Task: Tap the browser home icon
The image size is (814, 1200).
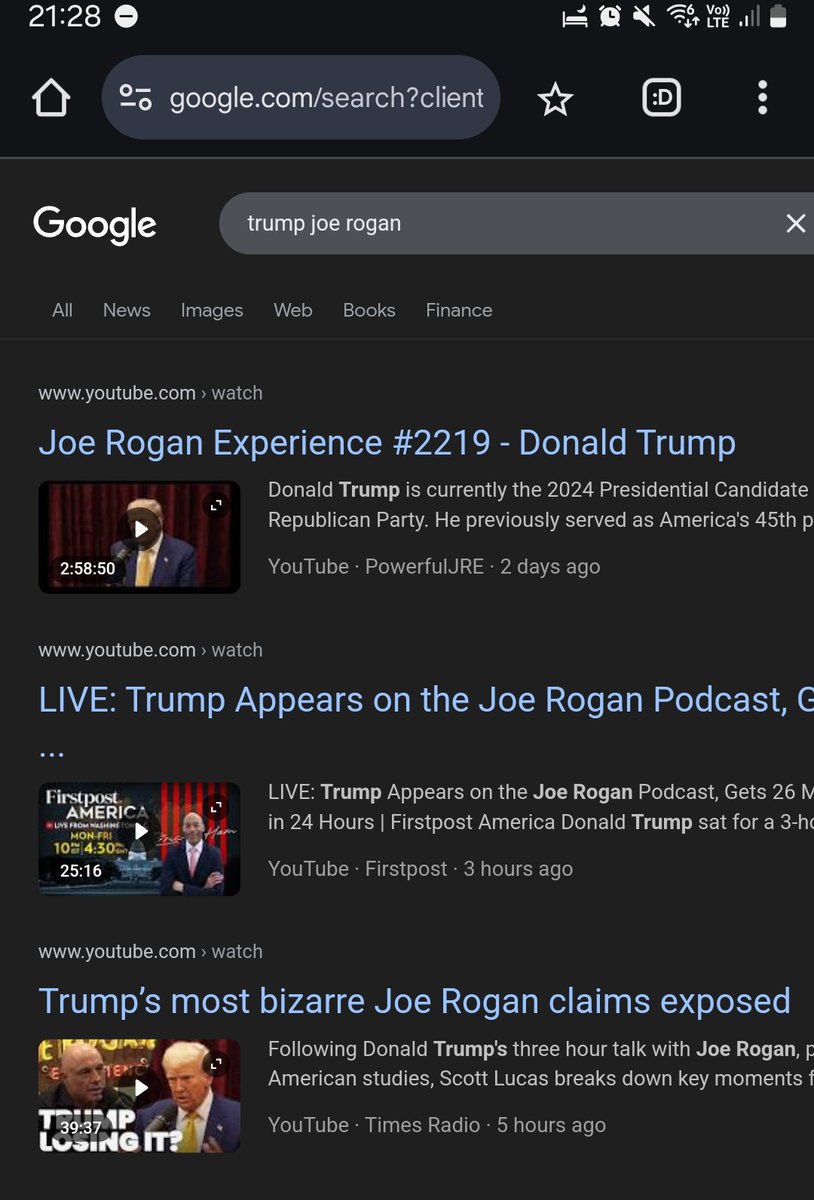Action: (51, 98)
